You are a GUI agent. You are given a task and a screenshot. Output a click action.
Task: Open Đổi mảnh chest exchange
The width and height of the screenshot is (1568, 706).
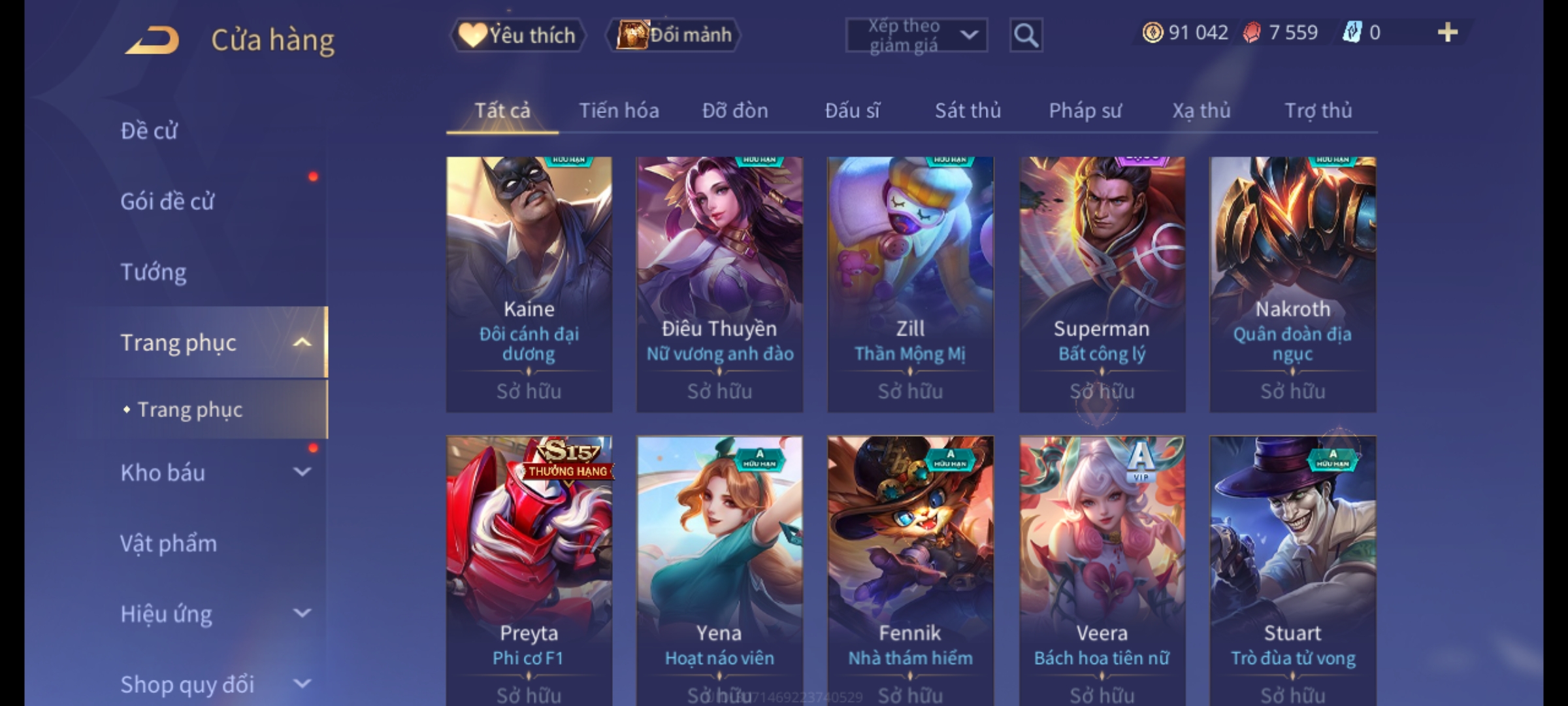(674, 35)
